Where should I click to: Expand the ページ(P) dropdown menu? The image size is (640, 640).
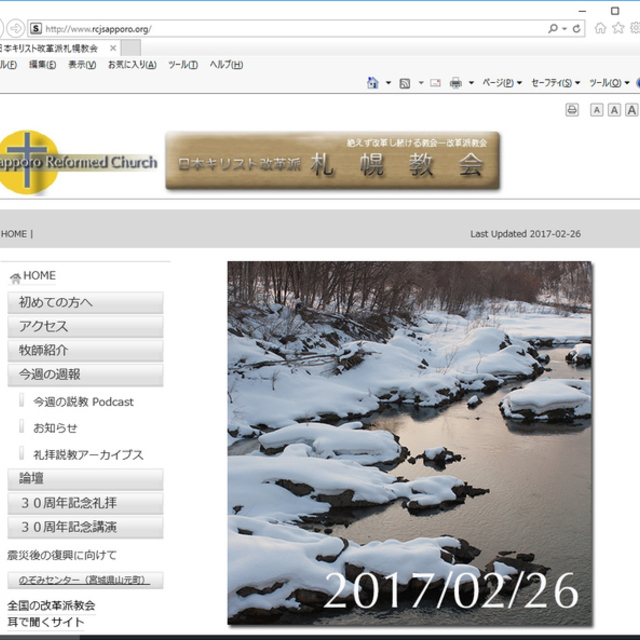pos(501,83)
